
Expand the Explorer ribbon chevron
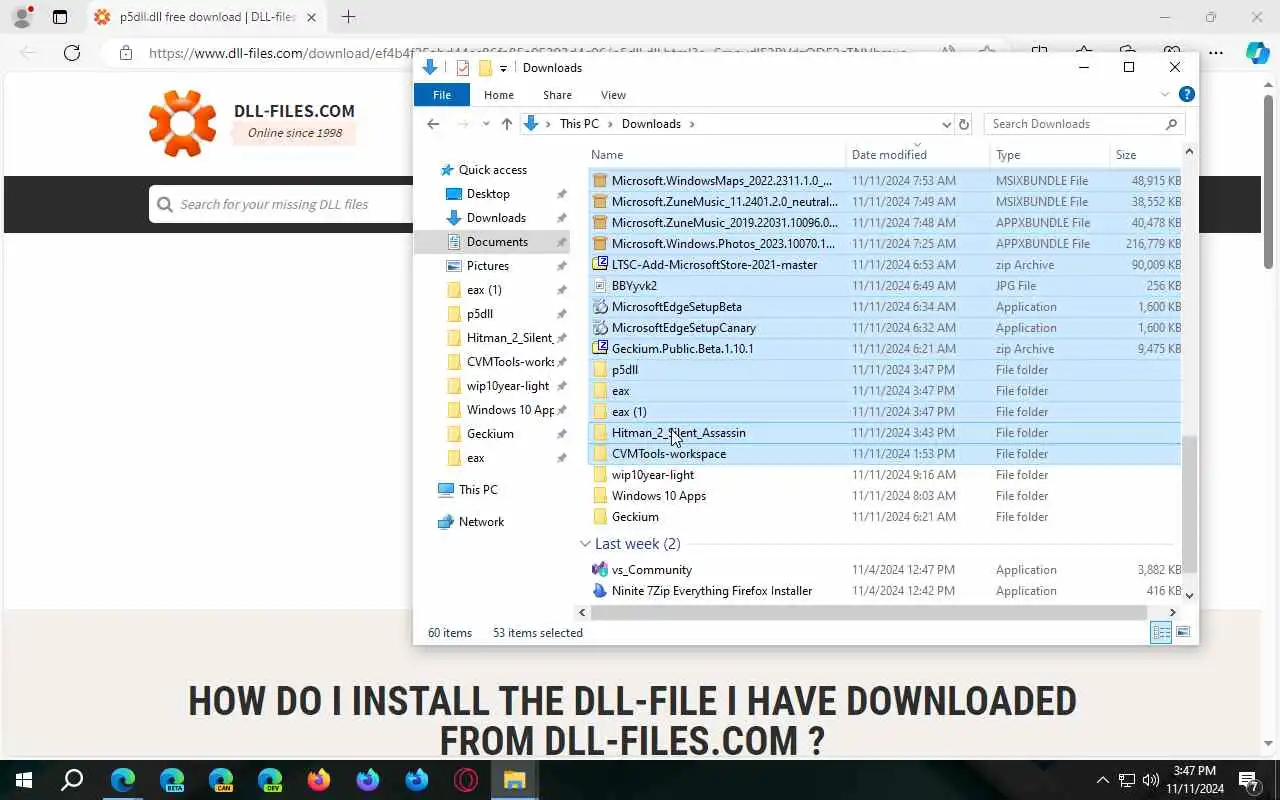coord(1165,94)
